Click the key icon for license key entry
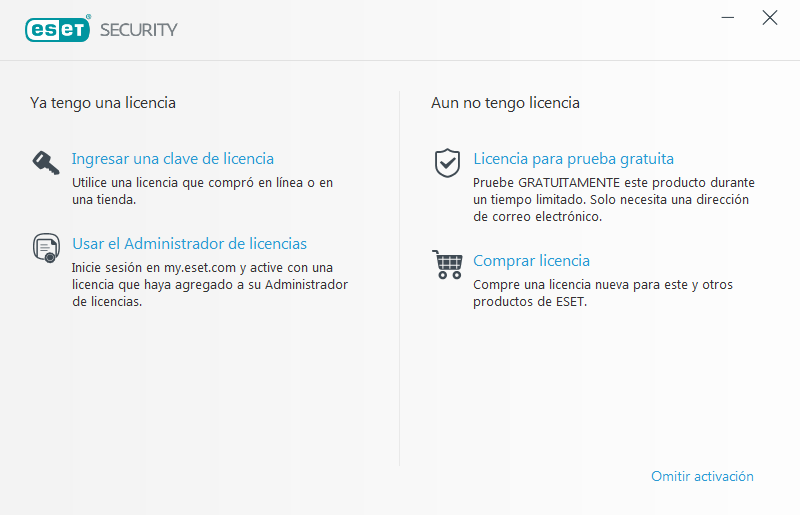The height and width of the screenshot is (515, 800). 46,163
